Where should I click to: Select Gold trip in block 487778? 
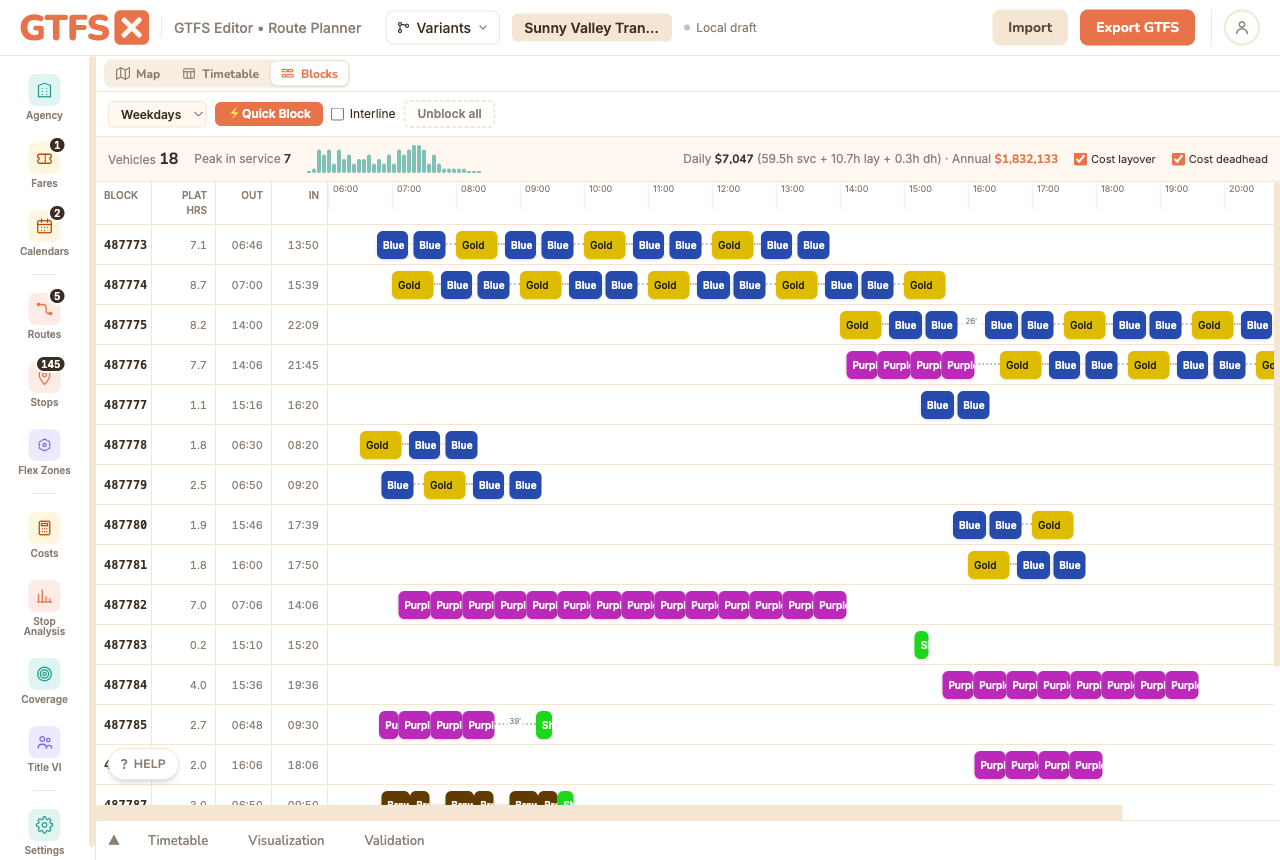[380, 445]
